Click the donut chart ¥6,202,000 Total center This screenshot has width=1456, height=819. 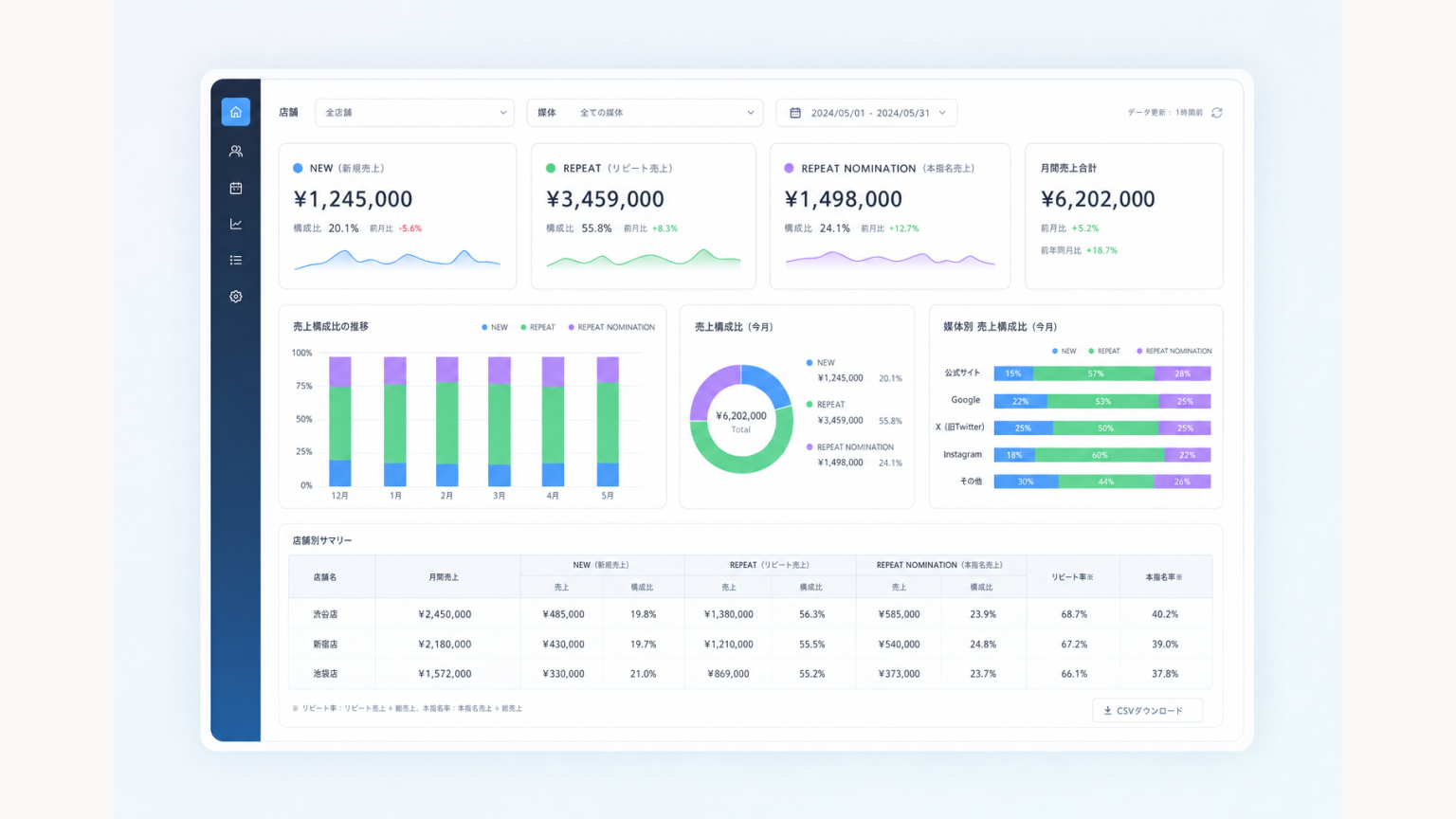(741, 421)
